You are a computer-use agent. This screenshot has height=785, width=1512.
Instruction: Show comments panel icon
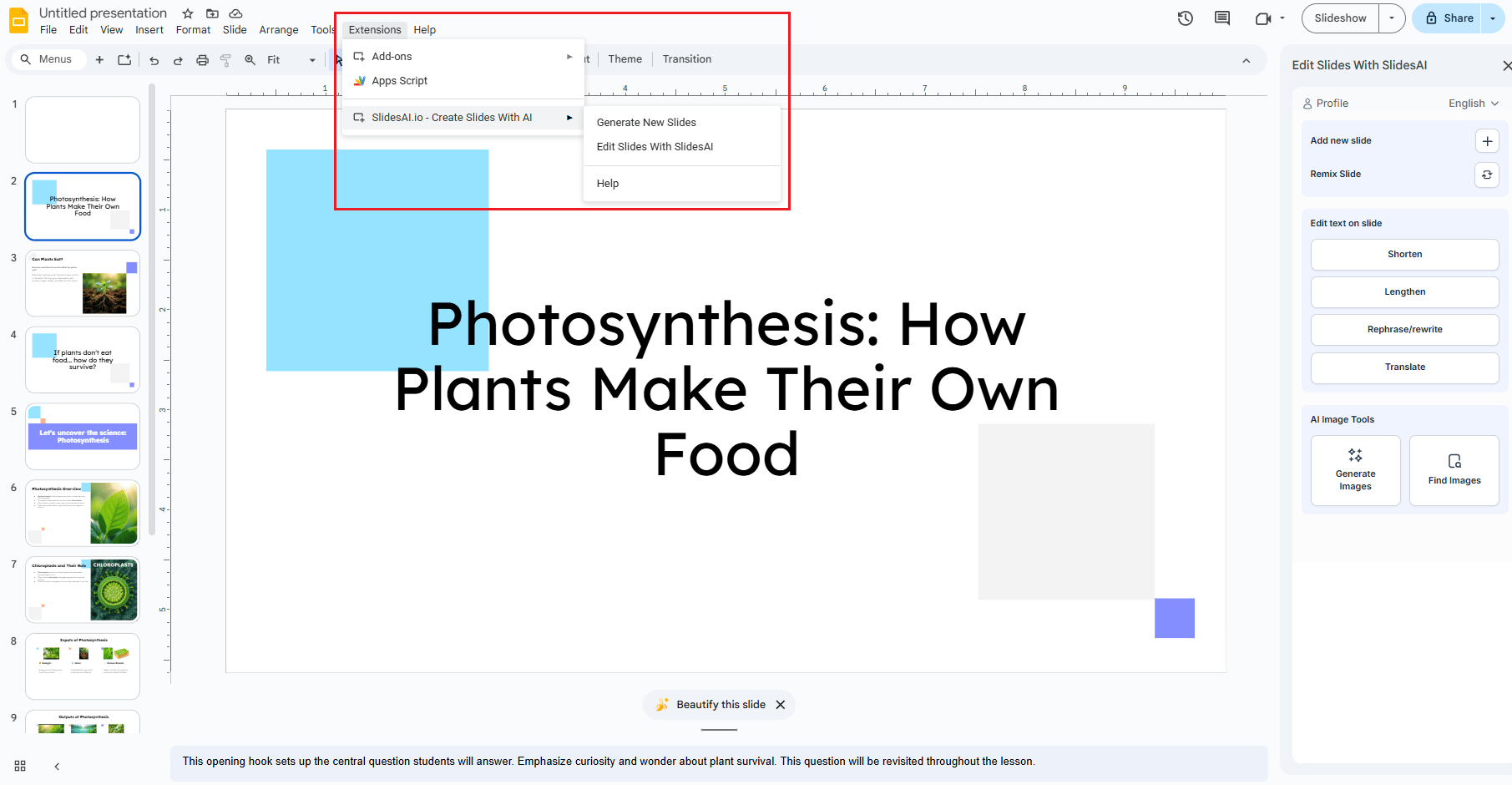tap(1222, 18)
